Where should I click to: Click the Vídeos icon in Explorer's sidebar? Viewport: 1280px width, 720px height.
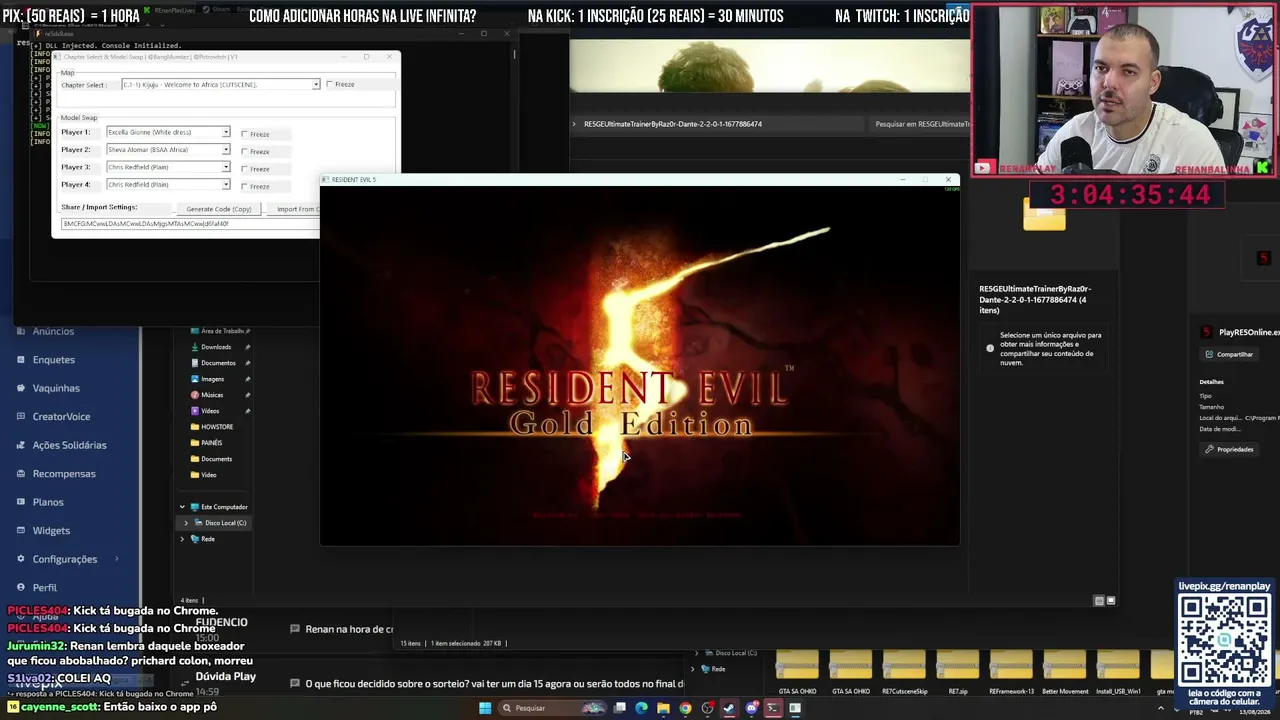[194, 411]
